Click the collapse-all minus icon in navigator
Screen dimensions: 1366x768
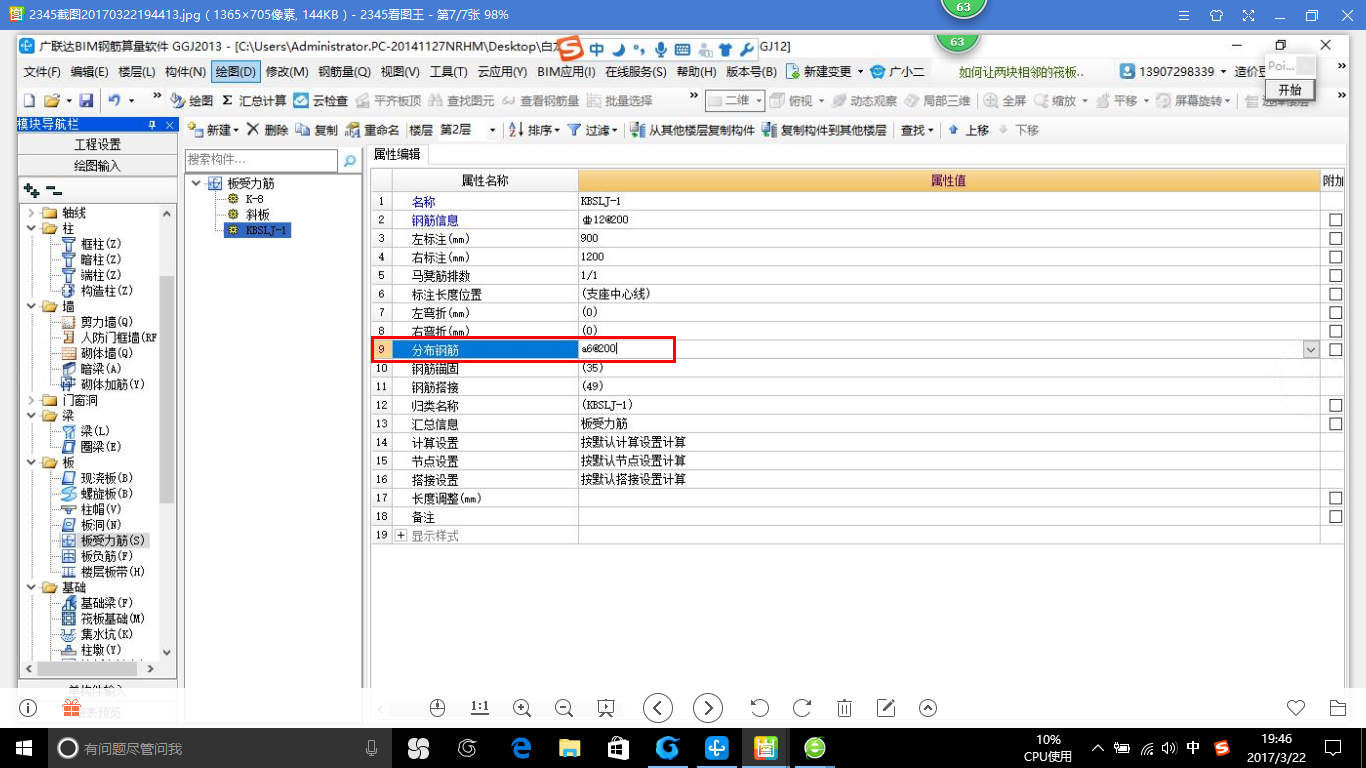[x=54, y=190]
